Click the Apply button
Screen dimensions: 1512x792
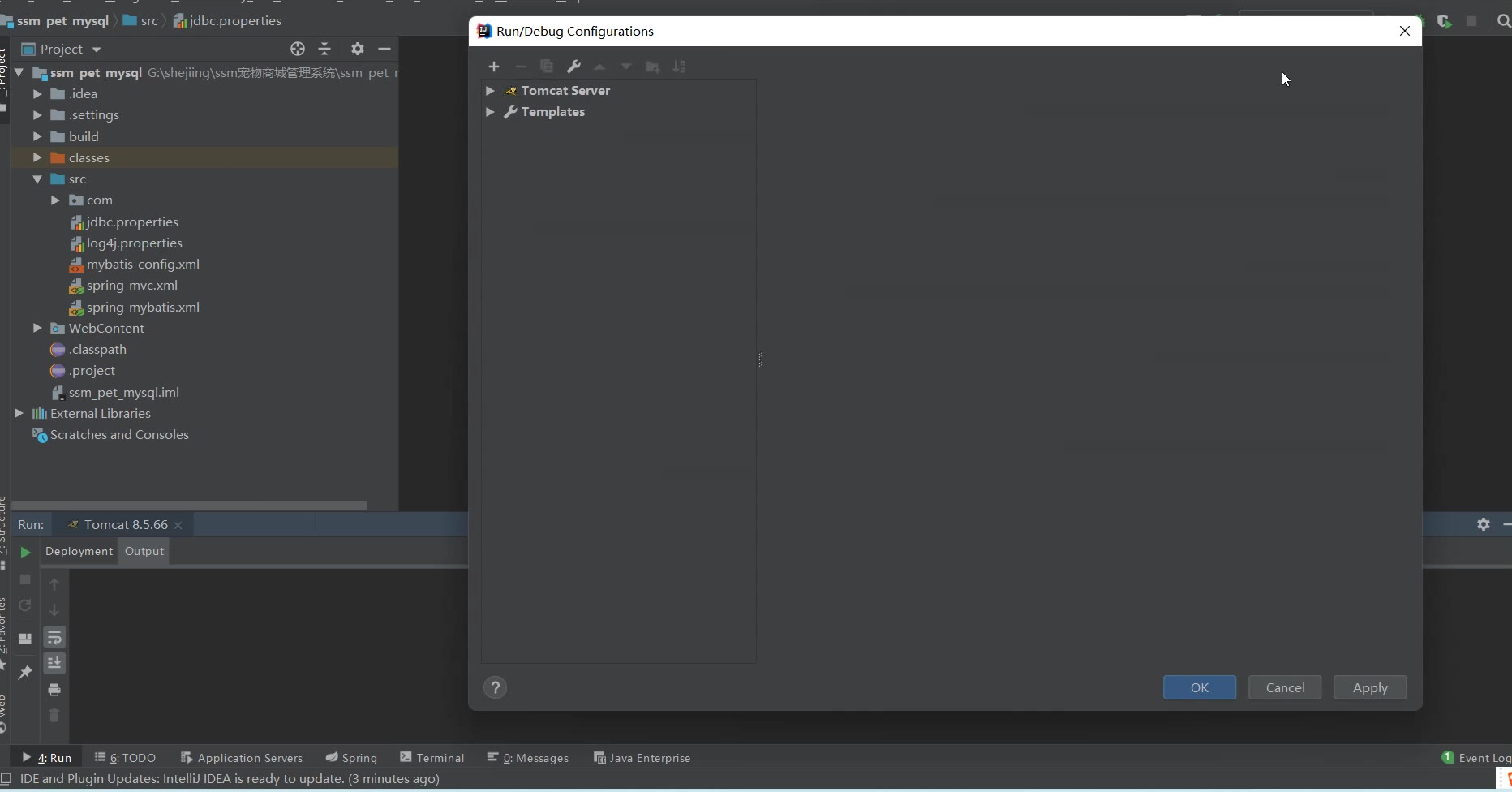[1370, 687]
